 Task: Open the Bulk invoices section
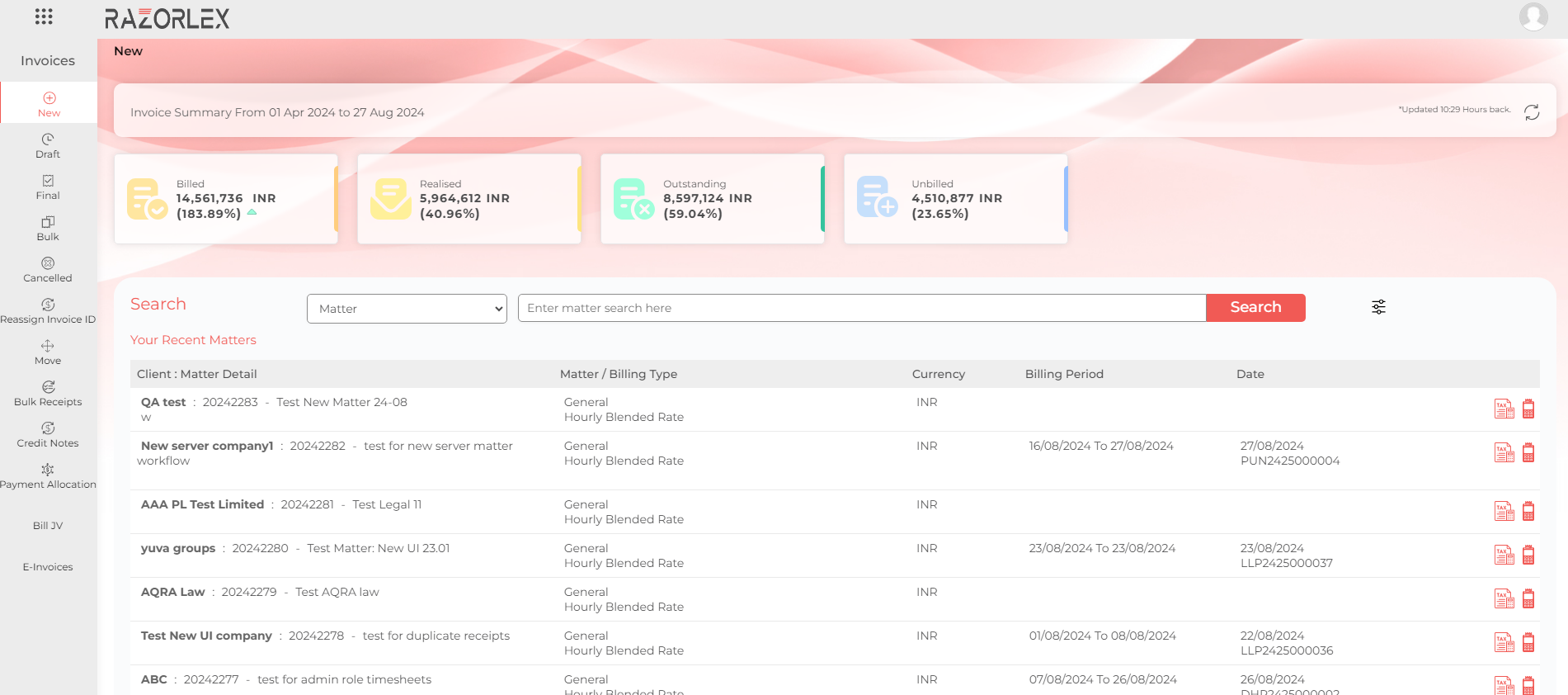click(x=48, y=229)
